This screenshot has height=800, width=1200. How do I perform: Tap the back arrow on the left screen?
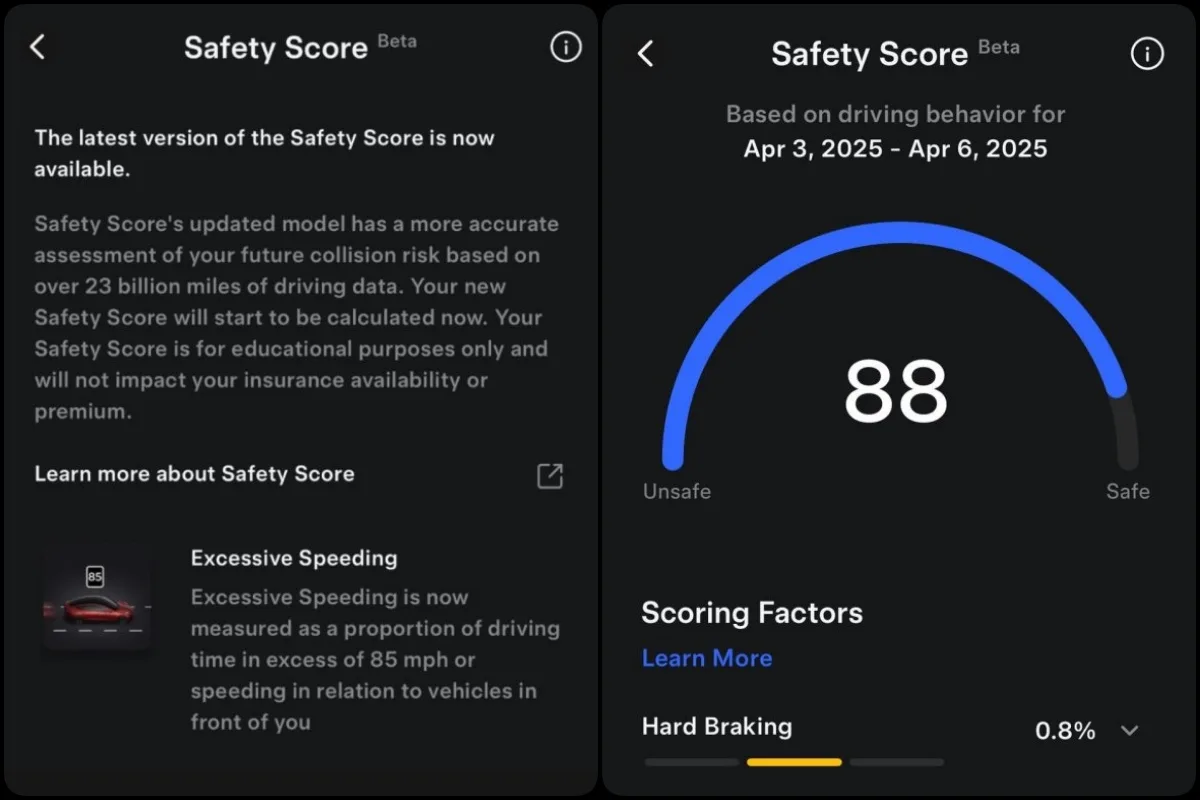(38, 46)
